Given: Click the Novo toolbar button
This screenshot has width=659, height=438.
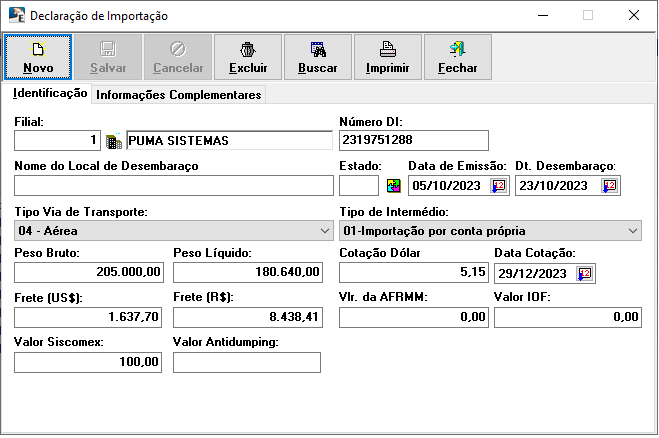Looking at the screenshot, I should point(38,57).
